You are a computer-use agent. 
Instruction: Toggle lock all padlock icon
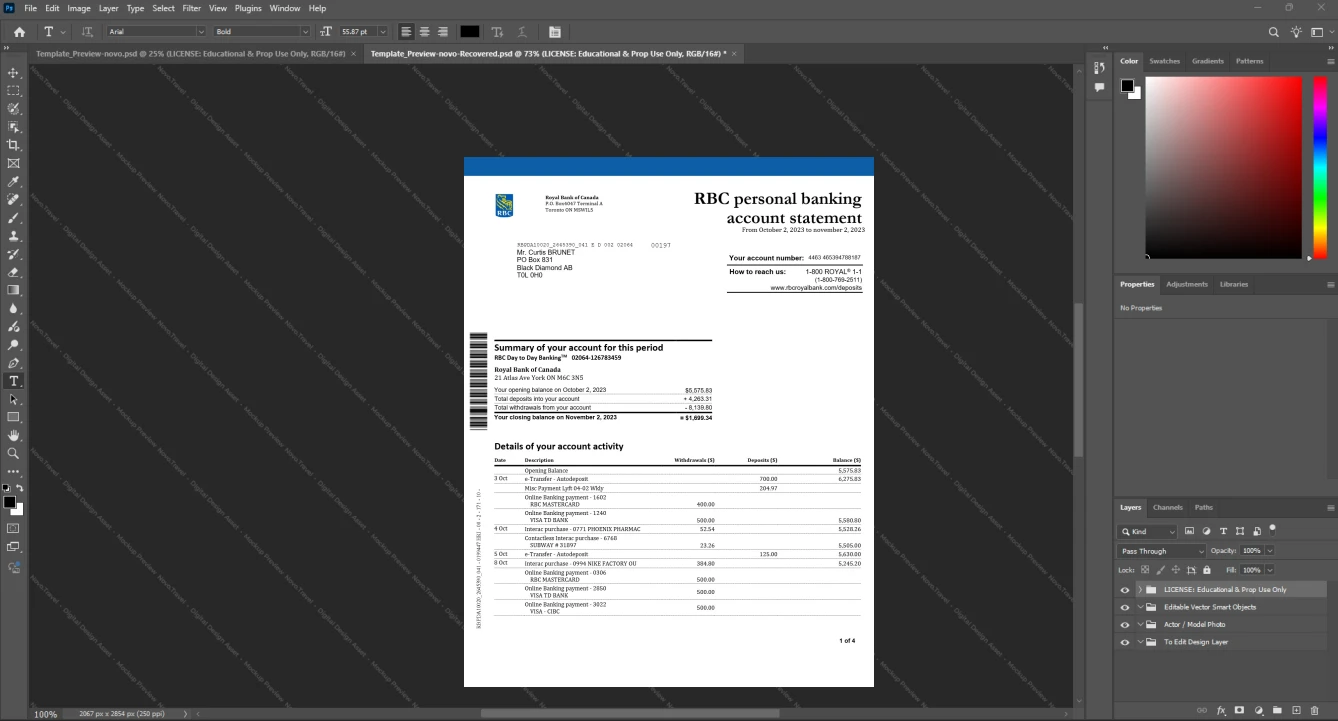1206,570
